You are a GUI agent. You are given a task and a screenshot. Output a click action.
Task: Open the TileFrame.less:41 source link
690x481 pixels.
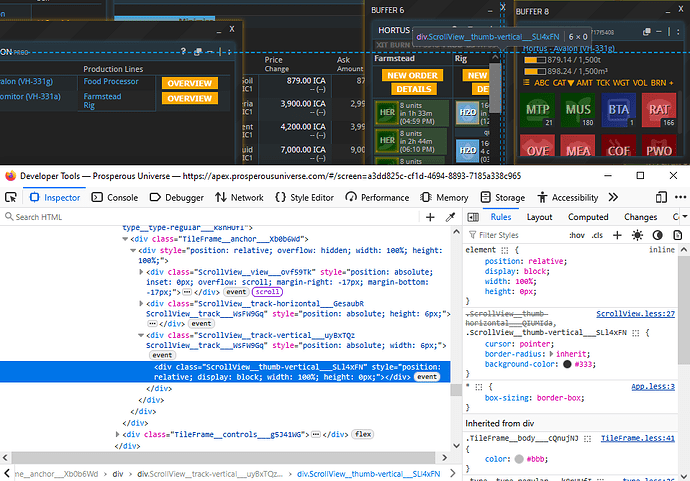[x=637, y=438]
